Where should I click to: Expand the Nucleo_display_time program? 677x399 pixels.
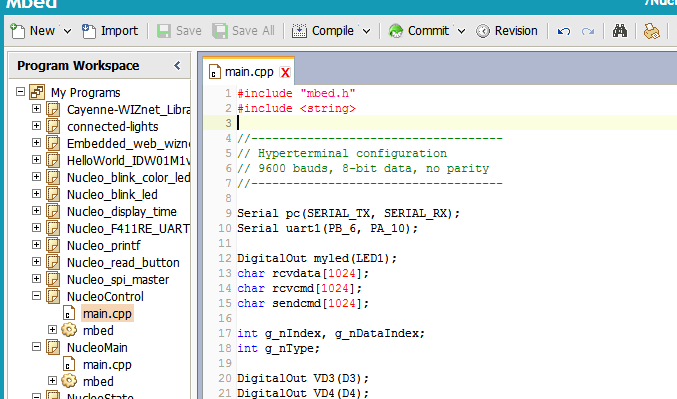37,211
